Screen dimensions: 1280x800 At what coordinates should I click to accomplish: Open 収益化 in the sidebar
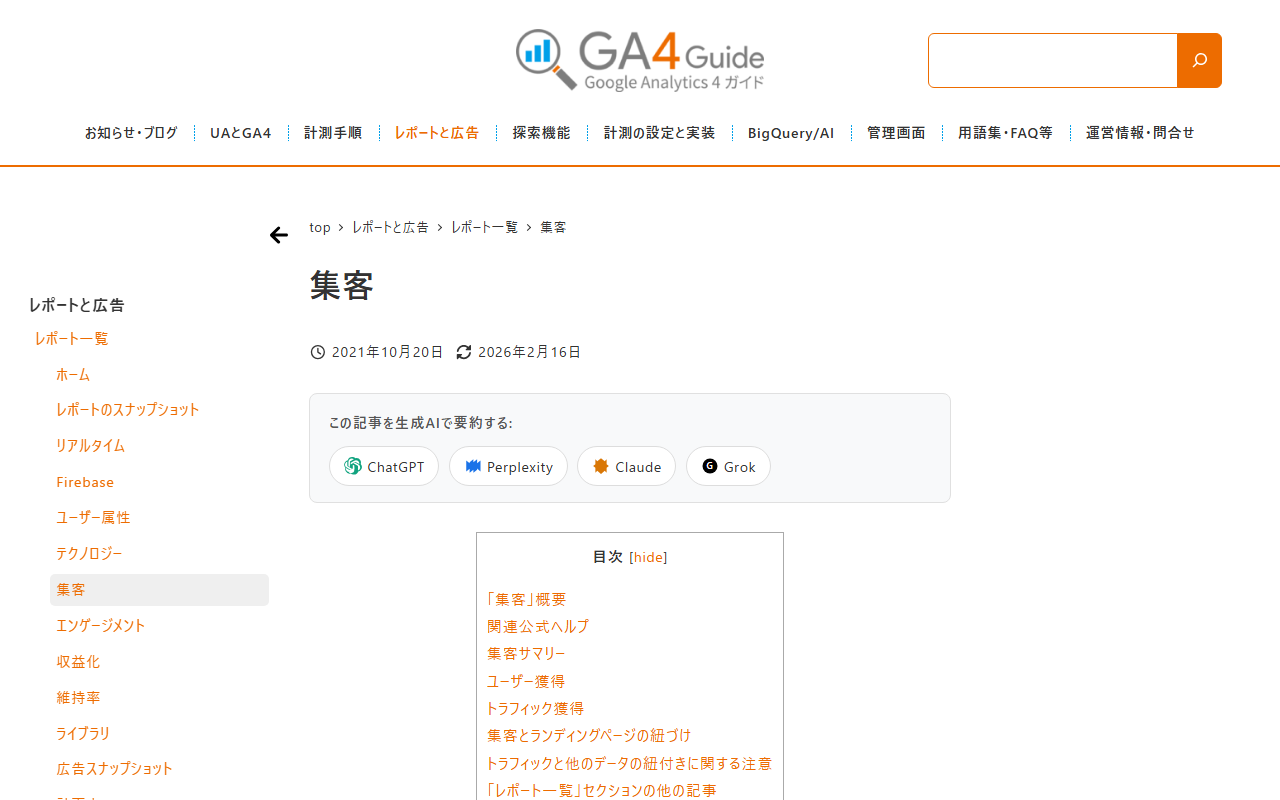coord(78,662)
